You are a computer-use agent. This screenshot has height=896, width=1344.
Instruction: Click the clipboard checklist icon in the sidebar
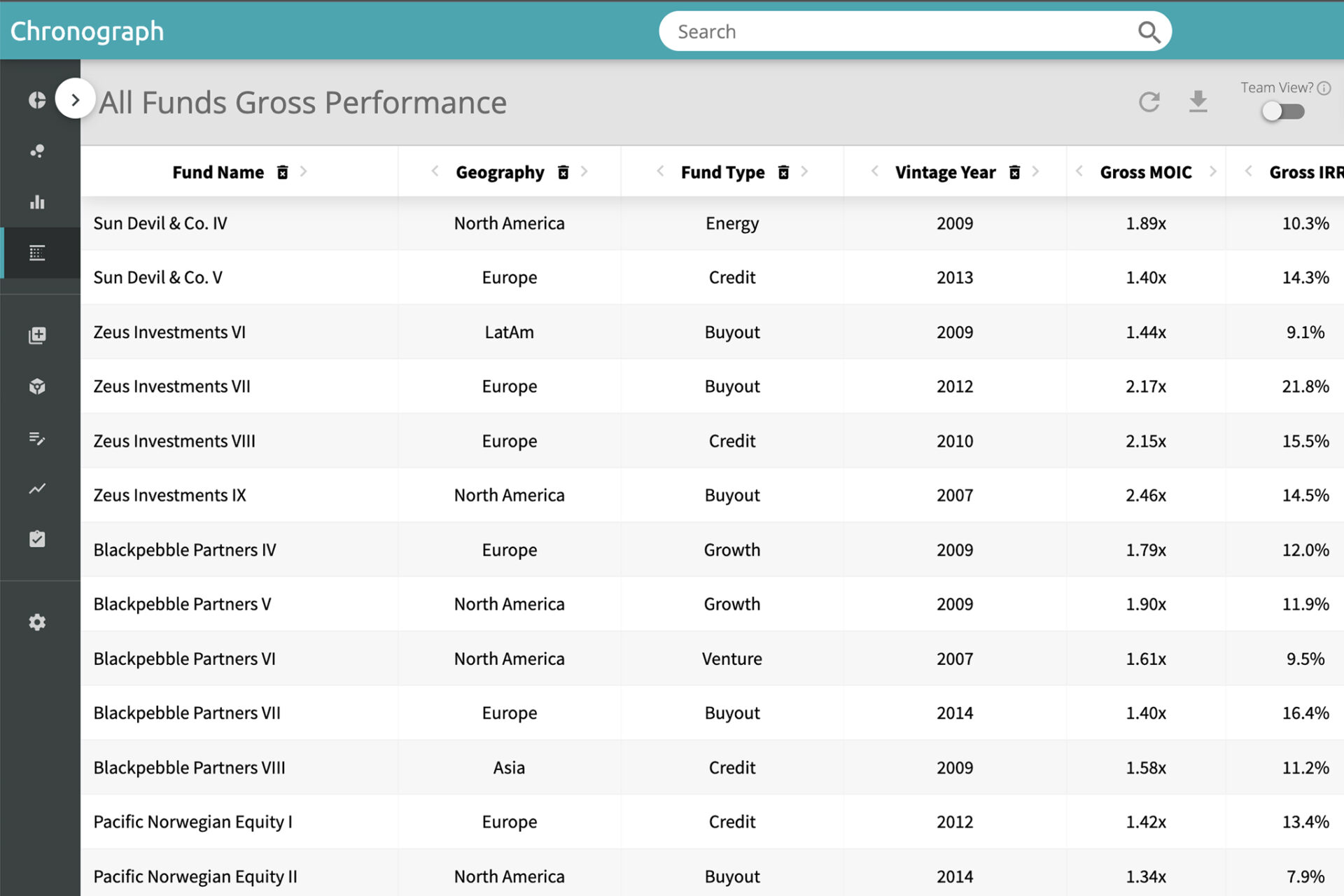pos(36,538)
